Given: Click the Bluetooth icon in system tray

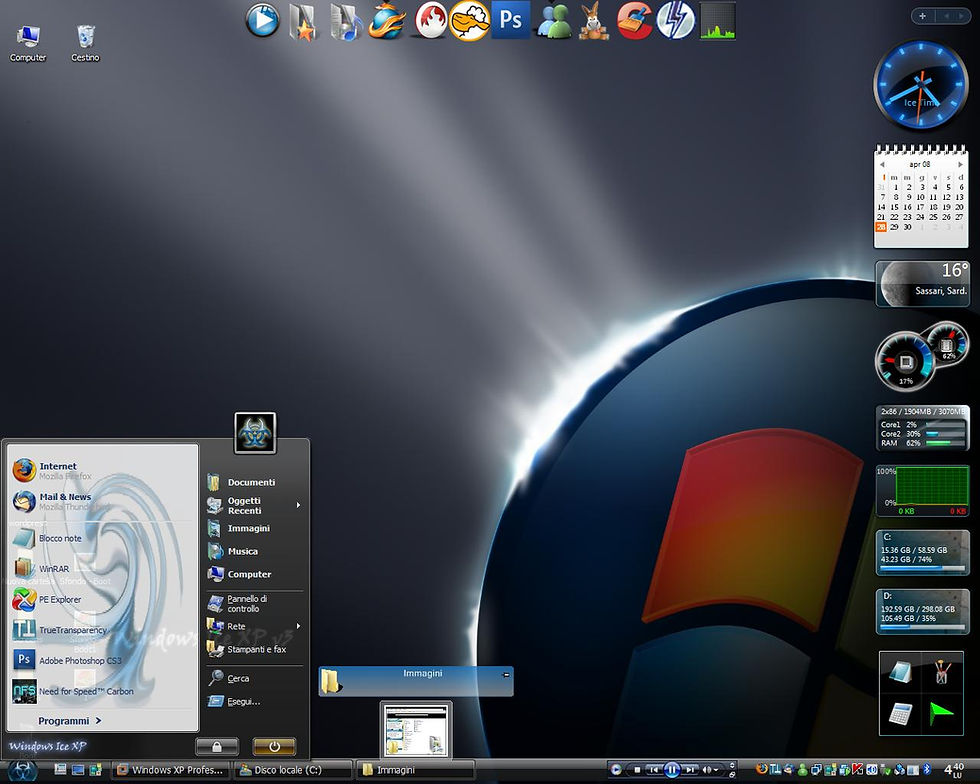Looking at the screenshot, I should point(925,769).
